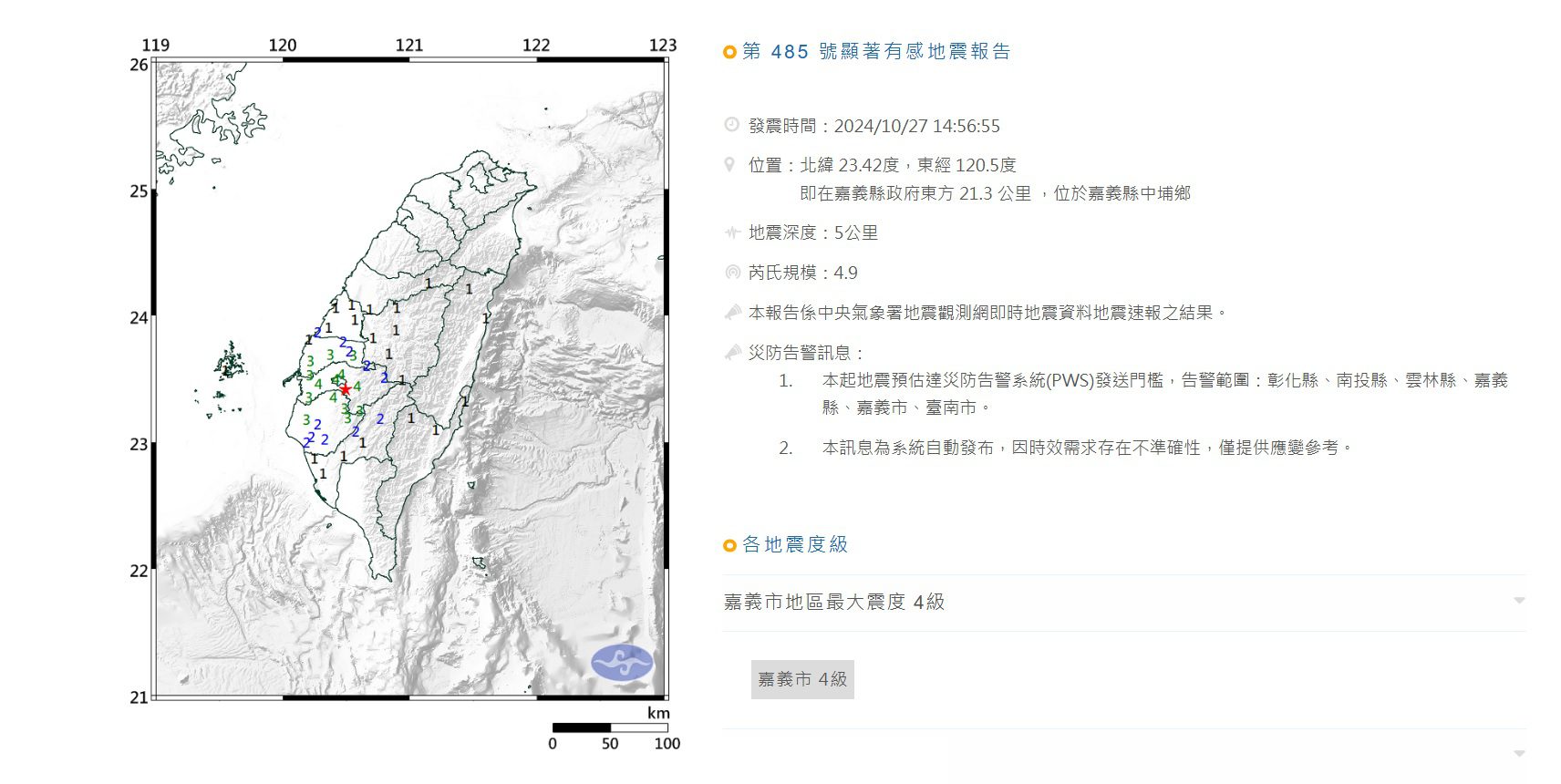Screen dimensions: 1561x784
Task: Click the 地震深度：5公里 text
Action: click(x=812, y=232)
